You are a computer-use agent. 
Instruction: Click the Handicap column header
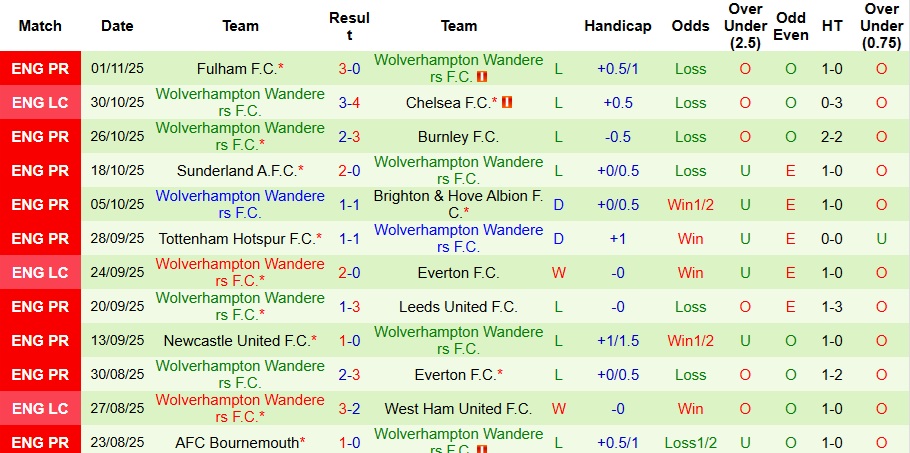(x=617, y=26)
